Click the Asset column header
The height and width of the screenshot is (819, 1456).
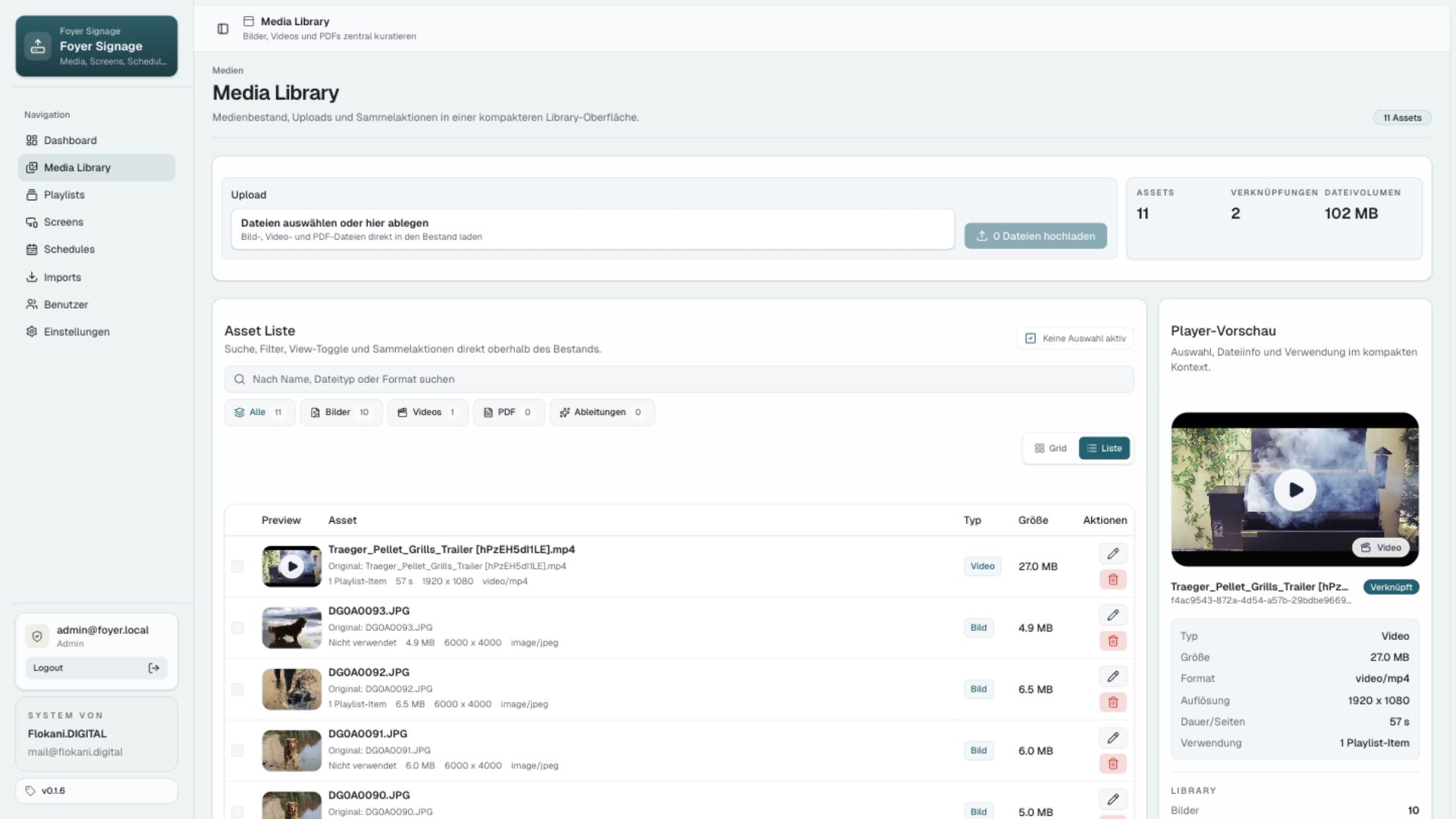point(342,520)
